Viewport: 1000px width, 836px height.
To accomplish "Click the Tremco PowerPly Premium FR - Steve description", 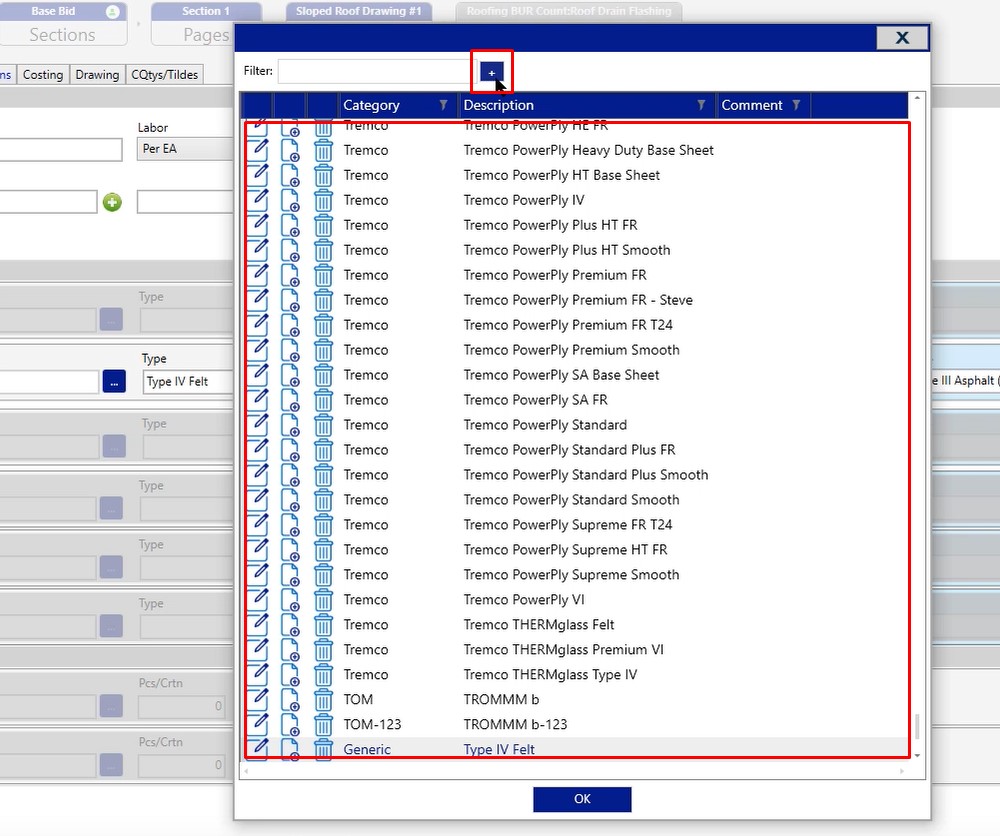I will pyautogui.click(x=578, y=300).
